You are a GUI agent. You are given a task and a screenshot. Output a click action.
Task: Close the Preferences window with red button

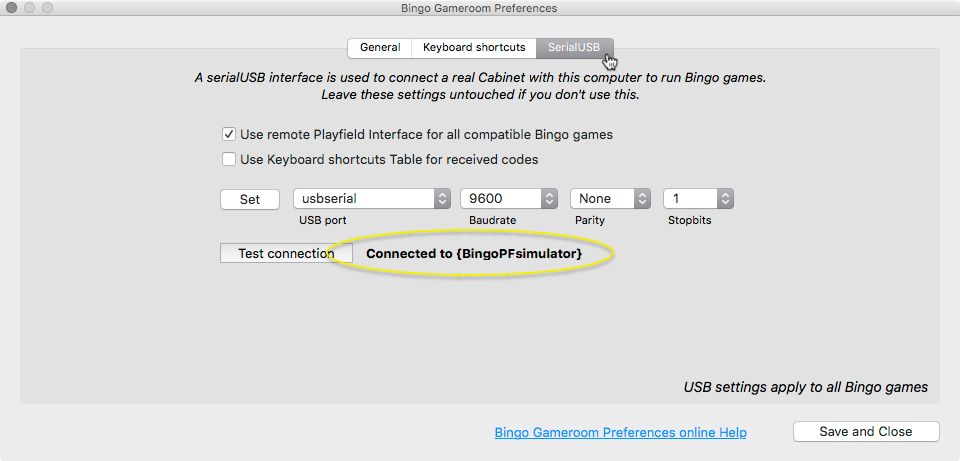tap(12, 8)
